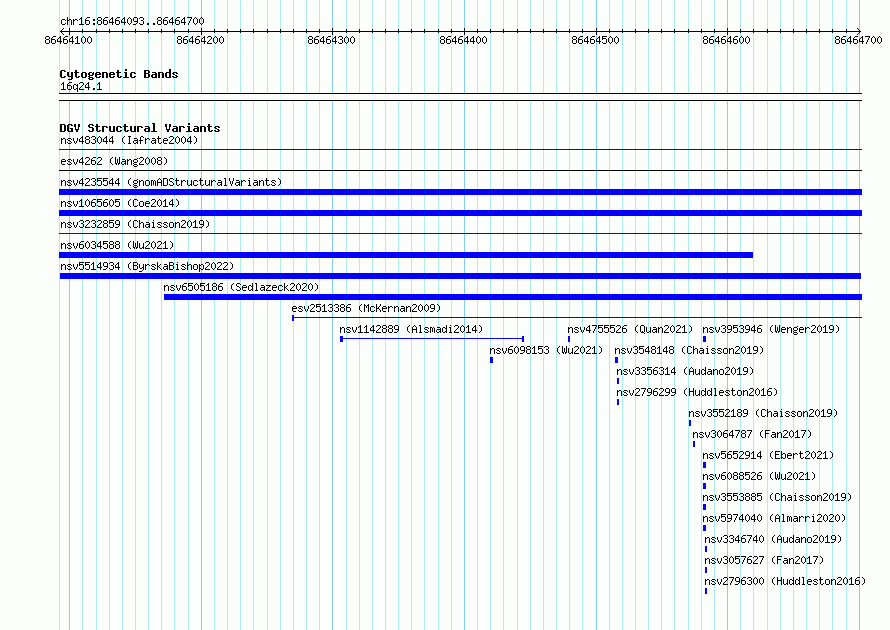Click nsv2796300 (Huddleston2016) variant label
The height and width of the screenshot is (630, 890).
click(x=785, y=581)
